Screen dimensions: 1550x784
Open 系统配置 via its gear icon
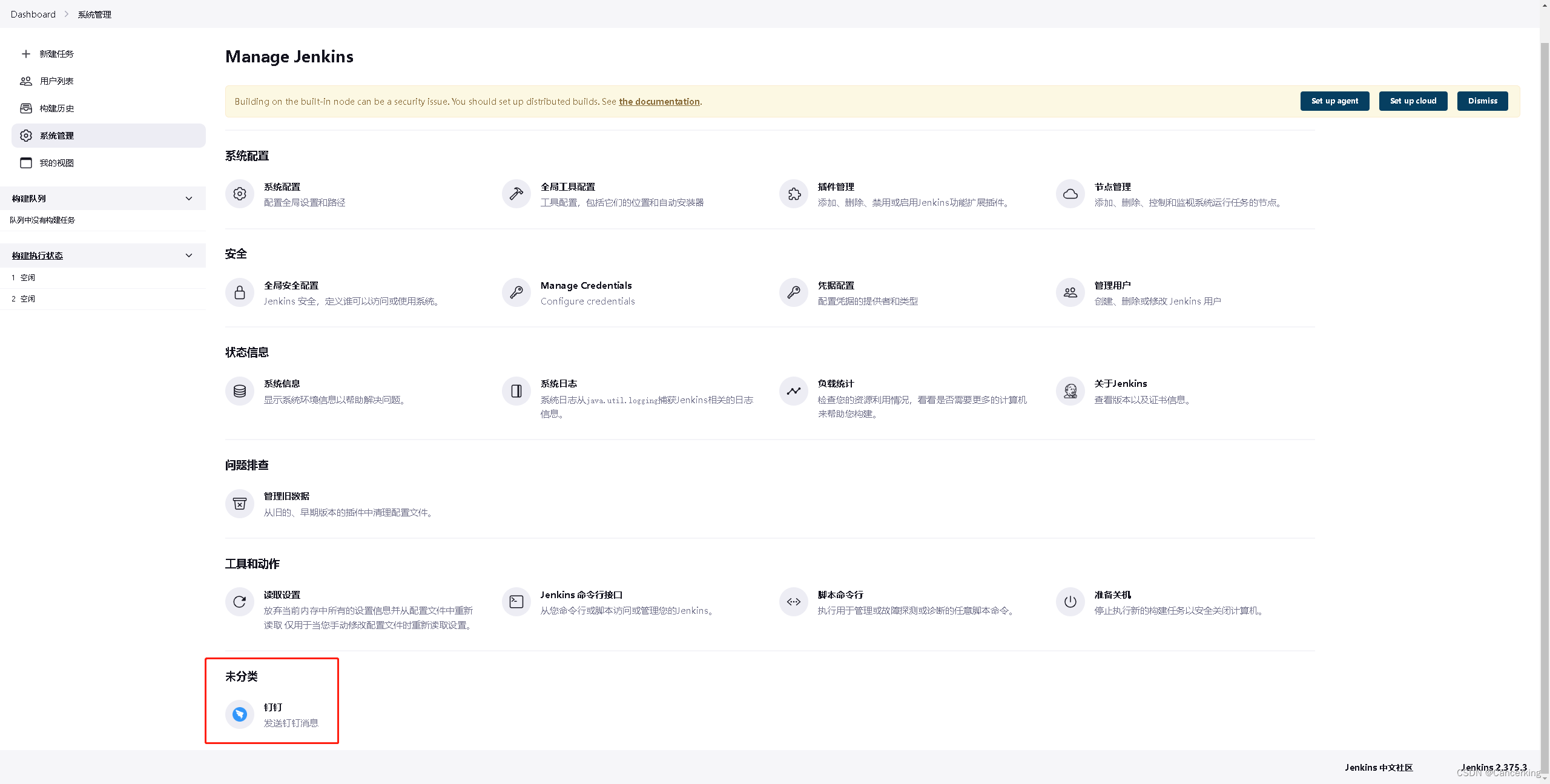point(240,194)
